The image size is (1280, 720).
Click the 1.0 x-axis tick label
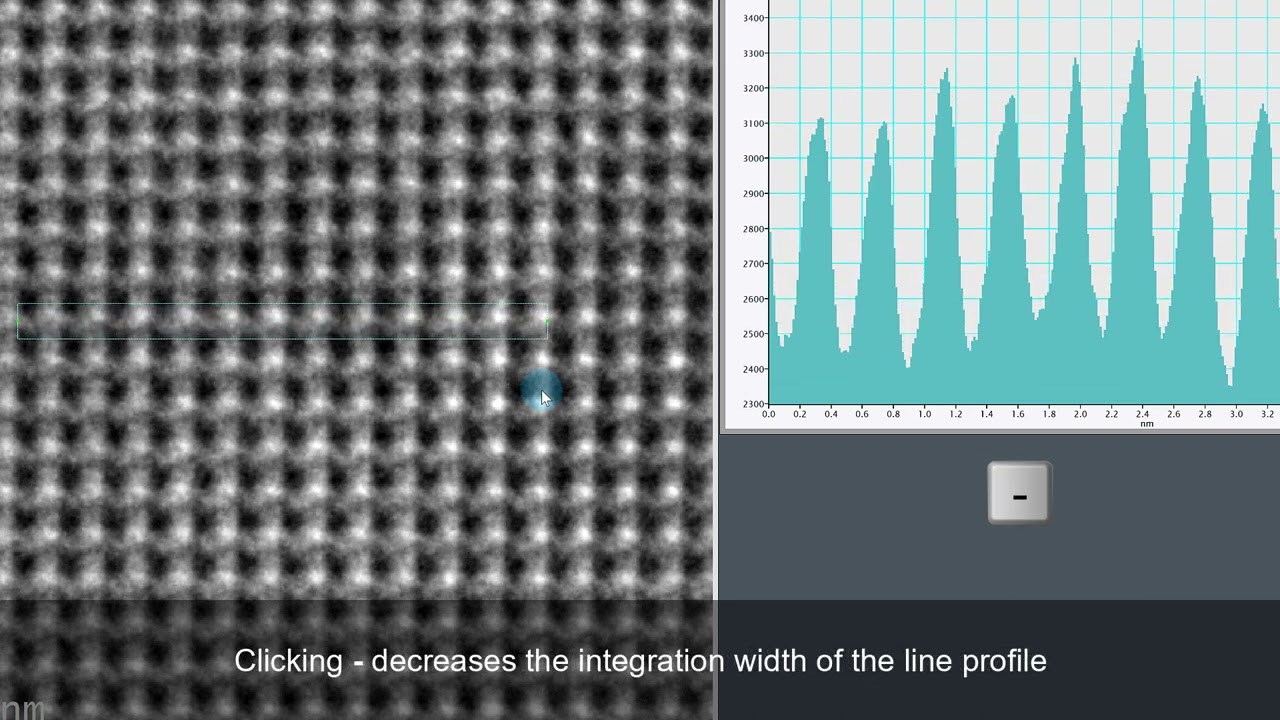click(924, 413)
